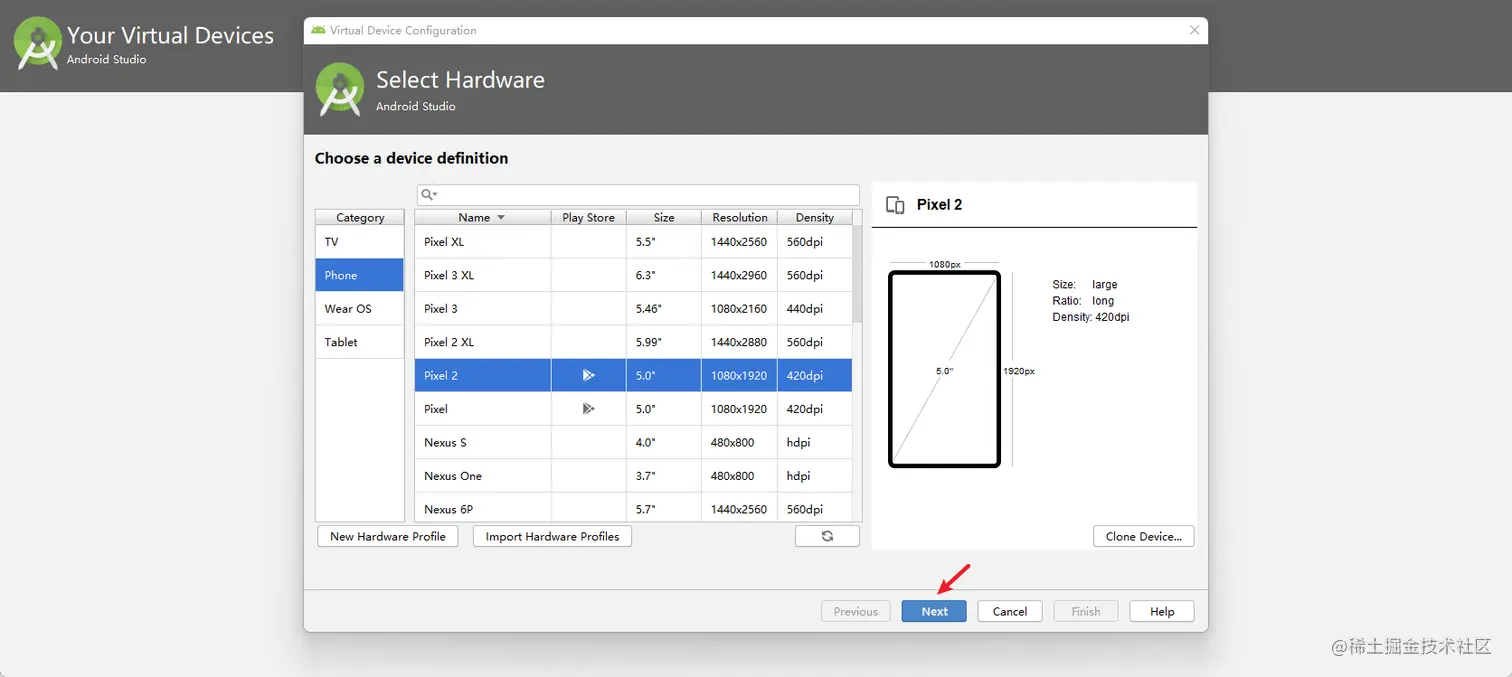Focus the device search field
This screenshot has height=677, width=1512.
pyautogui.click(x=638, y=194)
